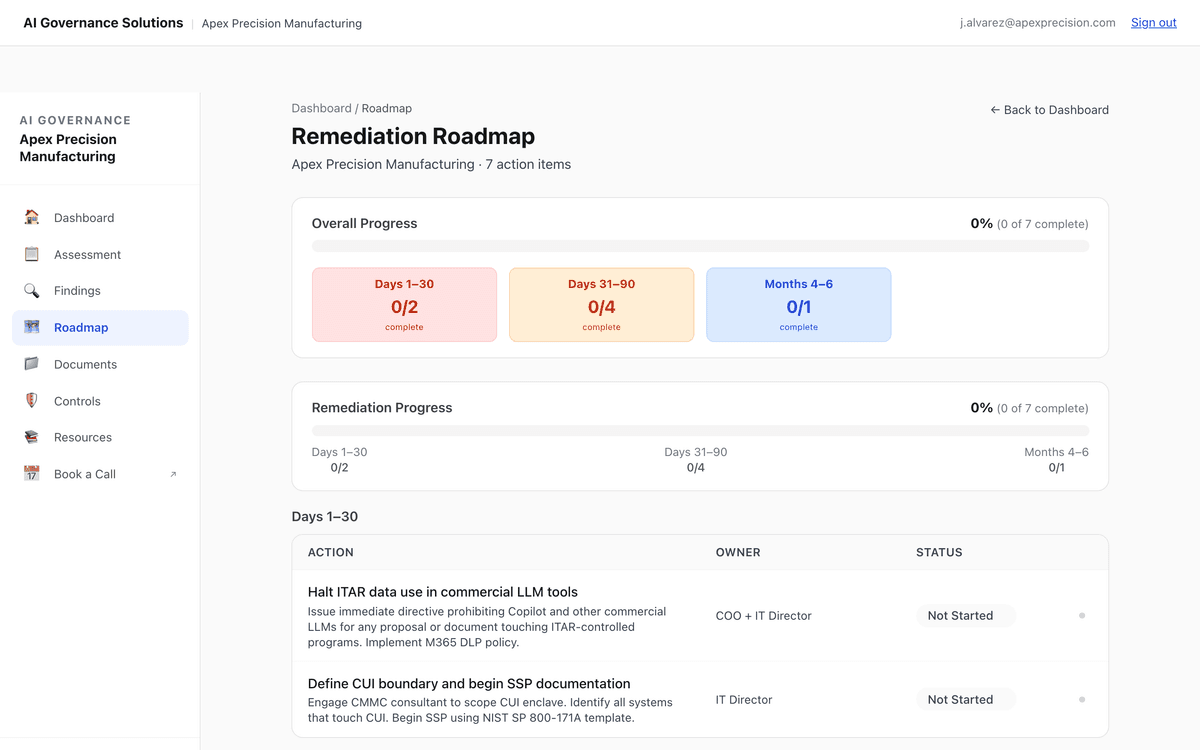
Task: Click the Assessment notepad icon
Action: (32, 254)
